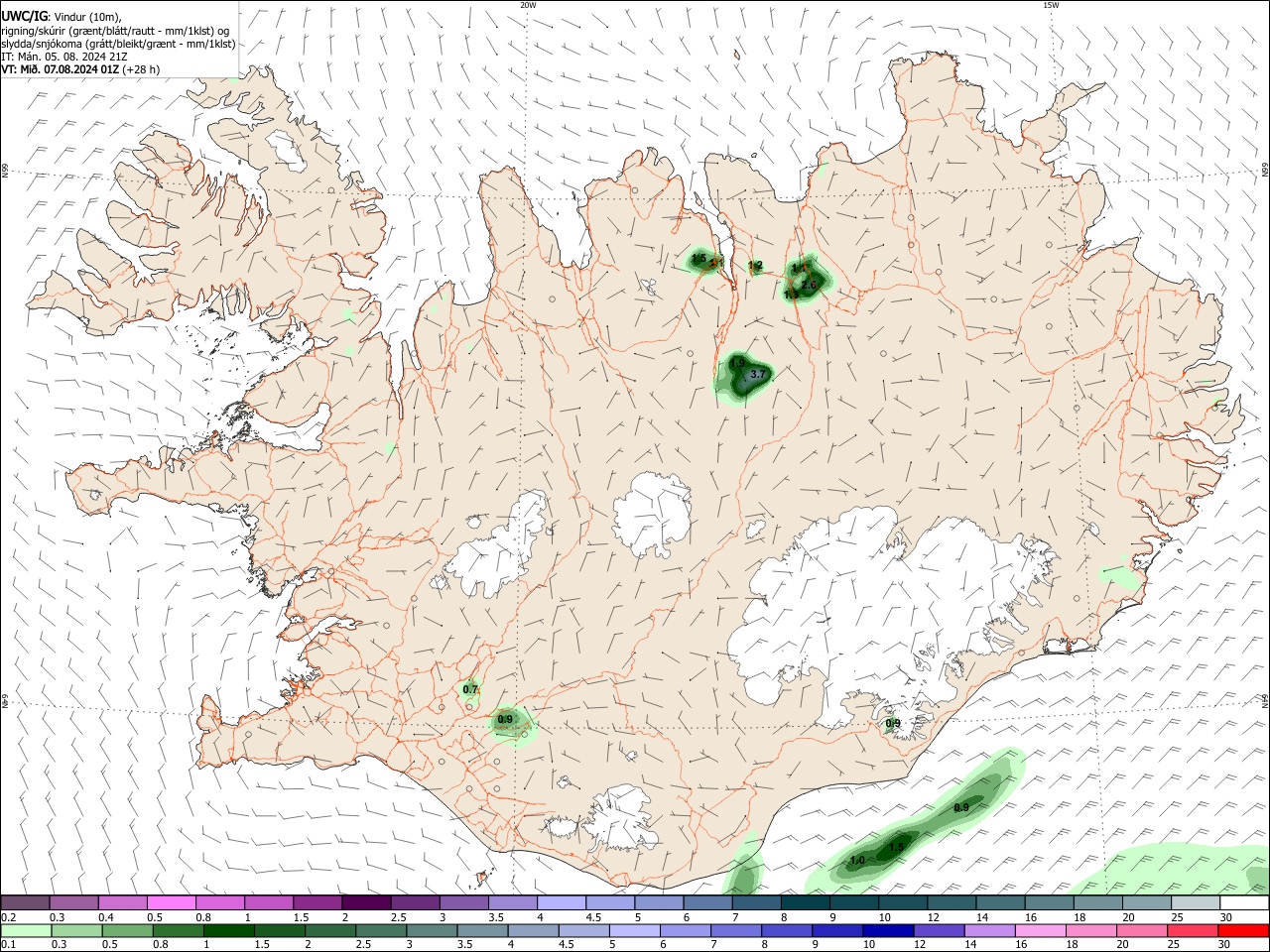Click the UWC/IG title text
Viewport: 1270px width, 952px height.
[x=25, y=17]
